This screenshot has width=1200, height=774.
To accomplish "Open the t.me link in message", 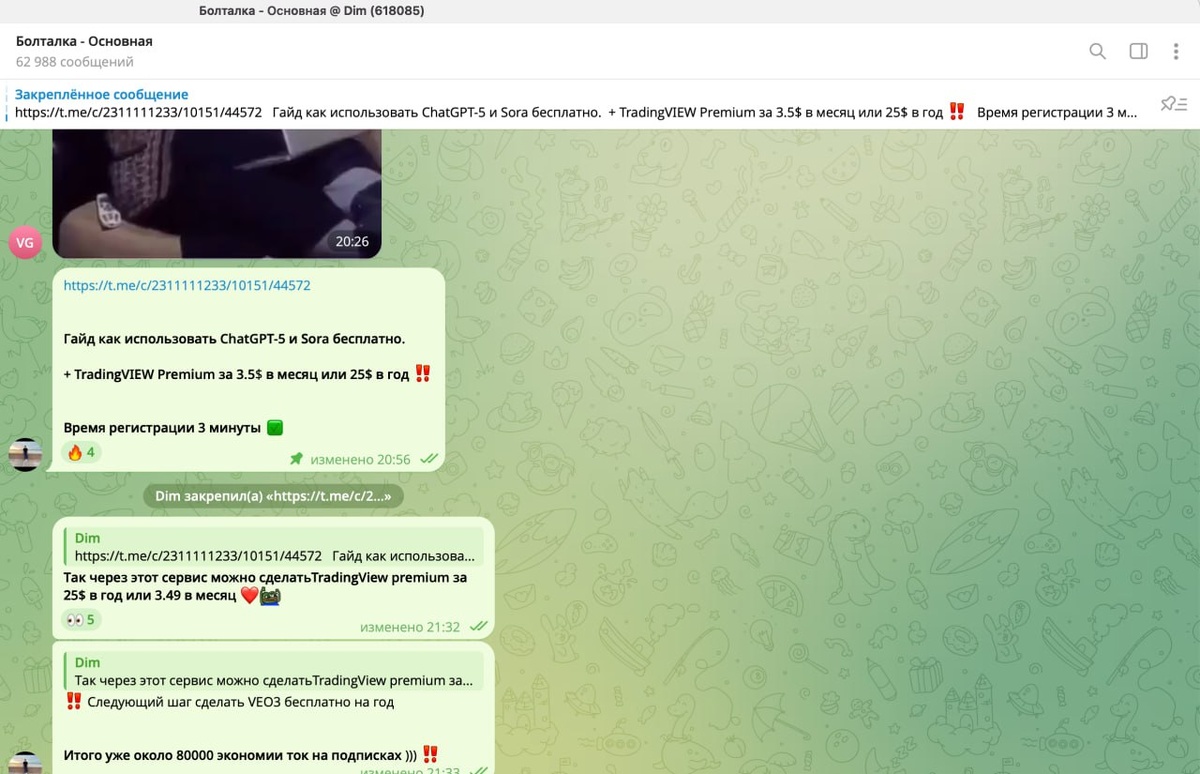I will 187,285.
